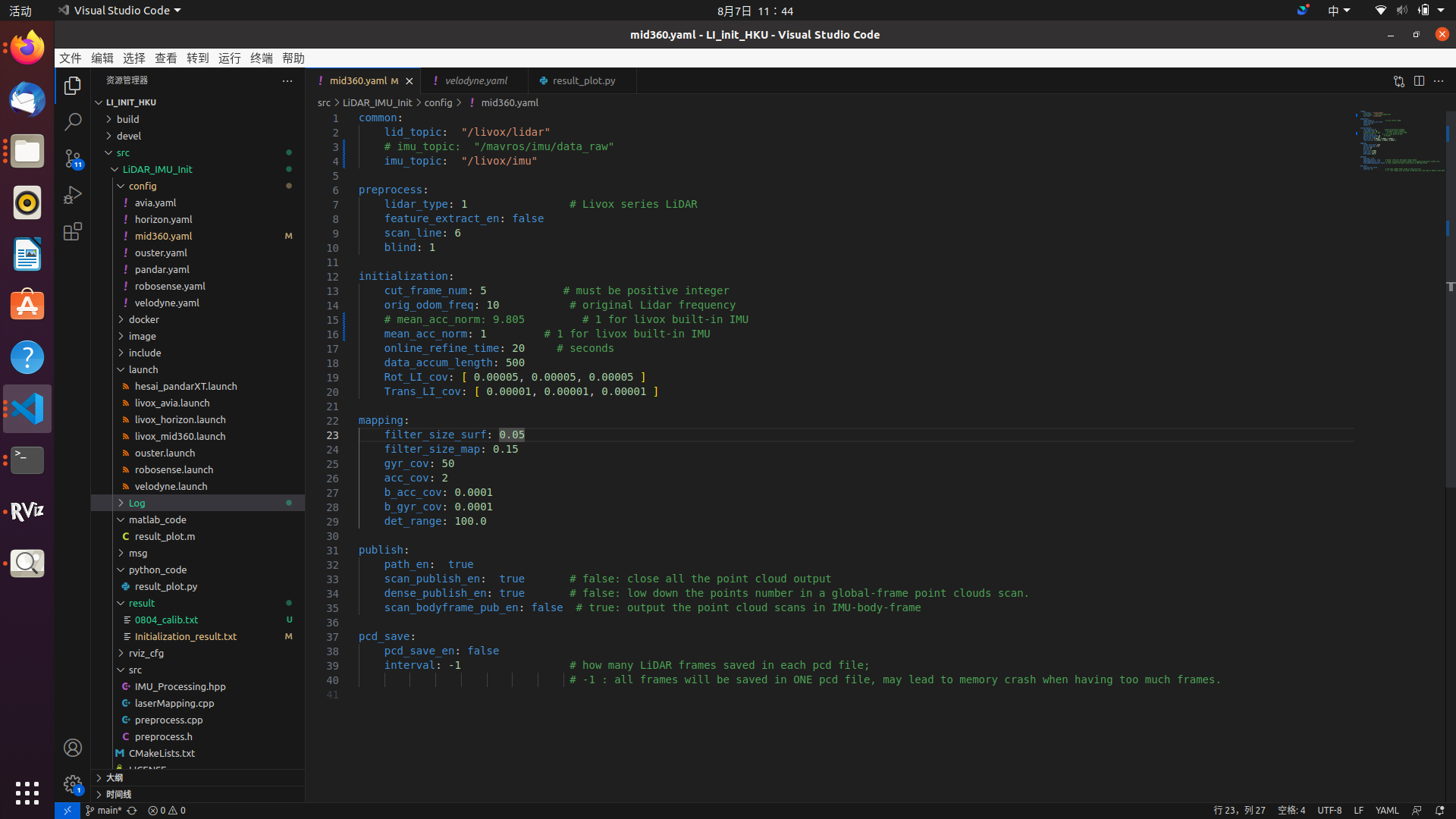Click the notifications bell in status bar
The height and width of the screenshot is (819, 1456).
click(1439, 810)
